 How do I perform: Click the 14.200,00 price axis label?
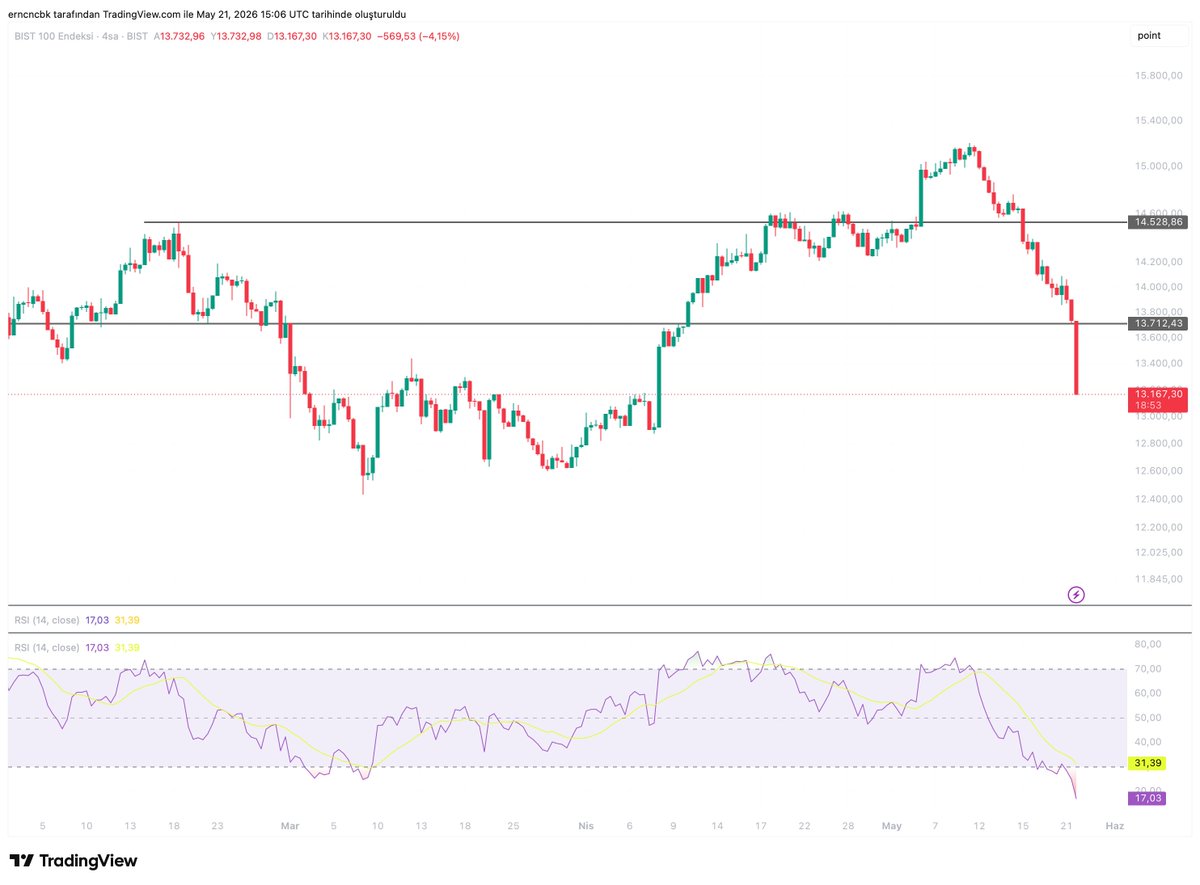click(1158, 262)
